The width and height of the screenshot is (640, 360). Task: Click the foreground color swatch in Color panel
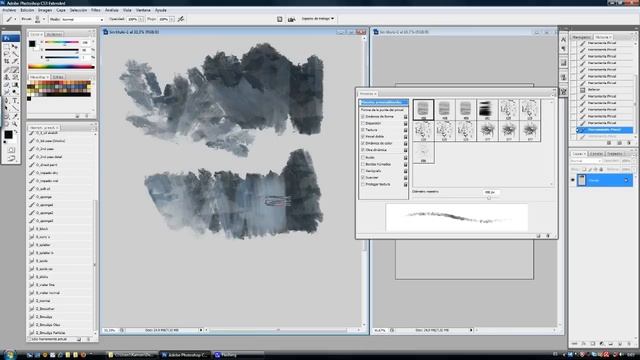click(x=32, y=44)
